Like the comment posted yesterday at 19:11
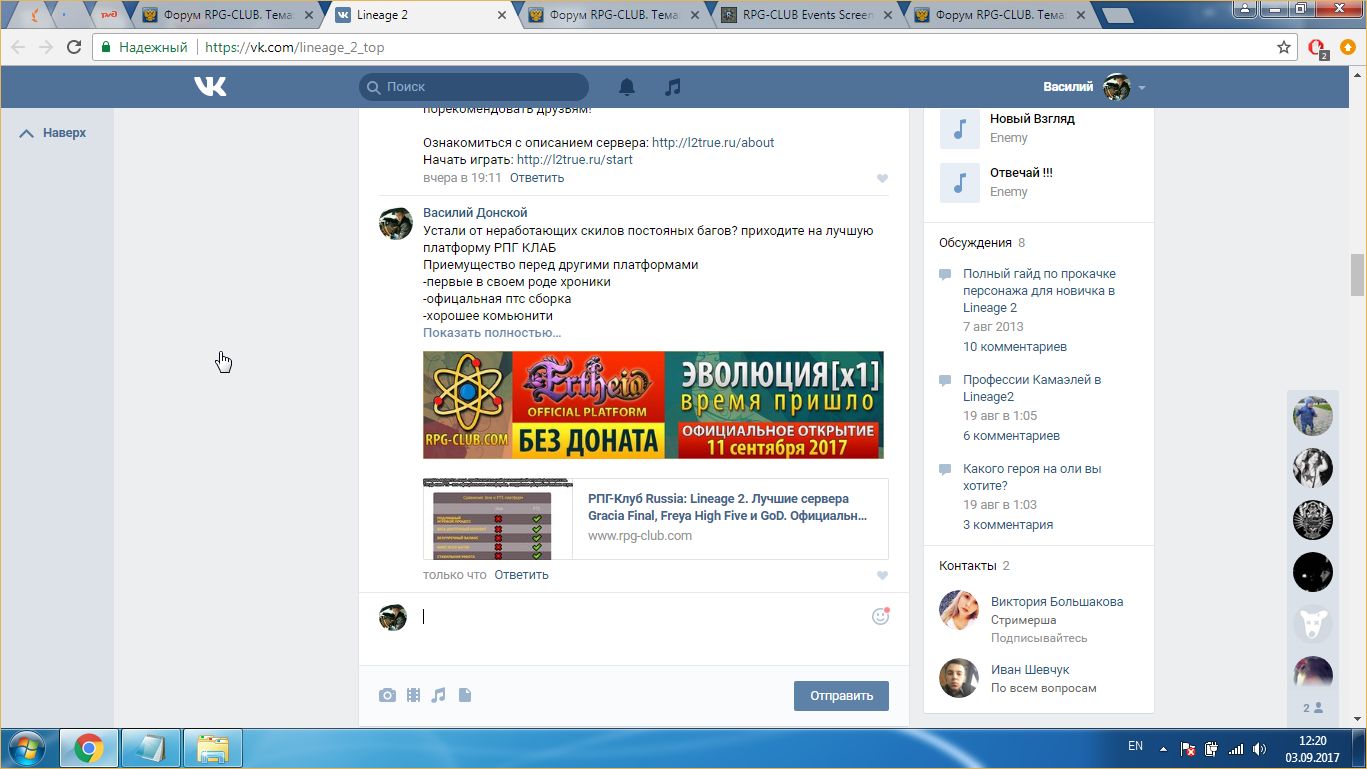 (882, 178)
